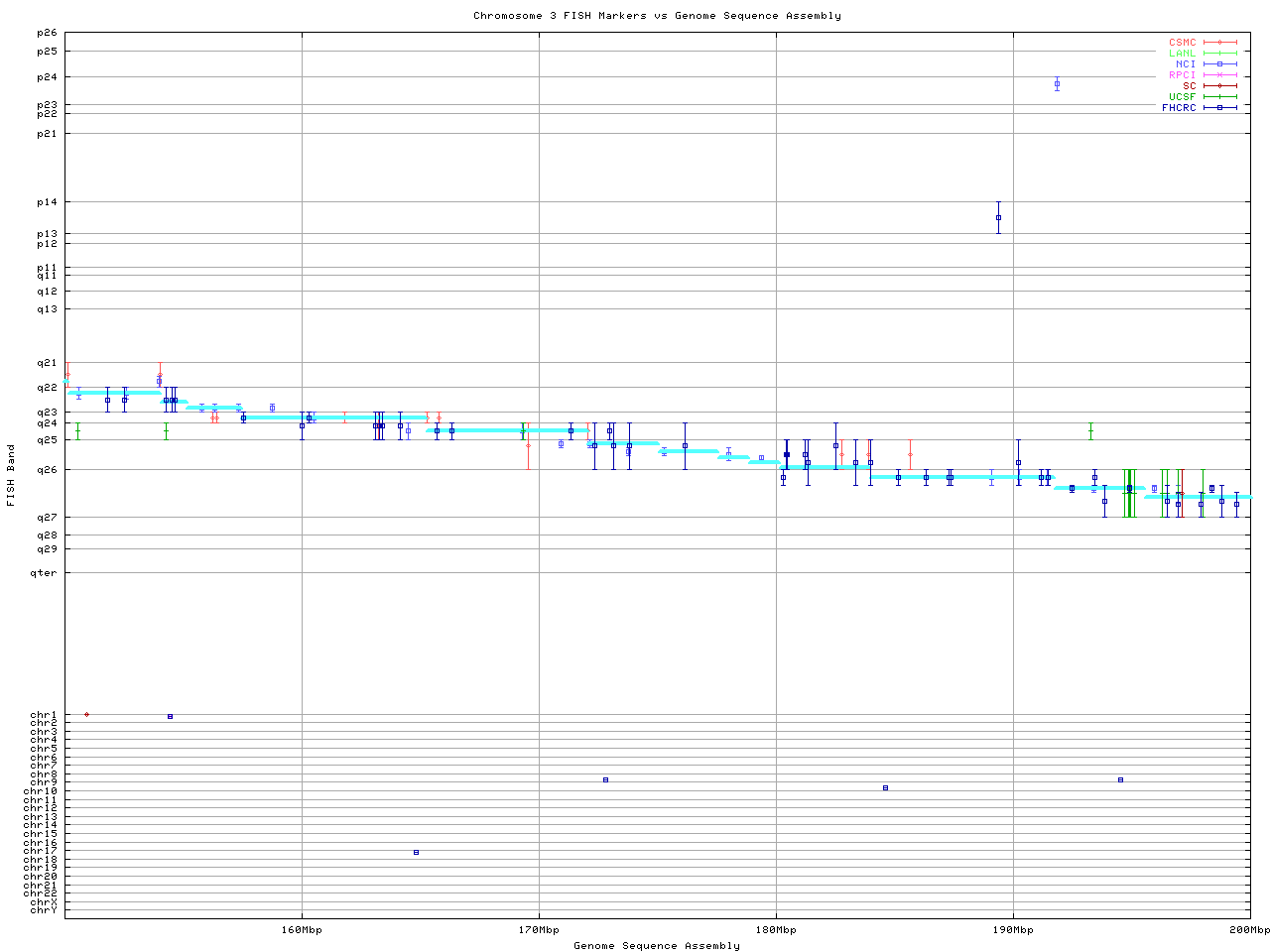Click the 190Mbp x-axis tick label
This screenshot has width=1270, height=952.
coord(1013,929)
